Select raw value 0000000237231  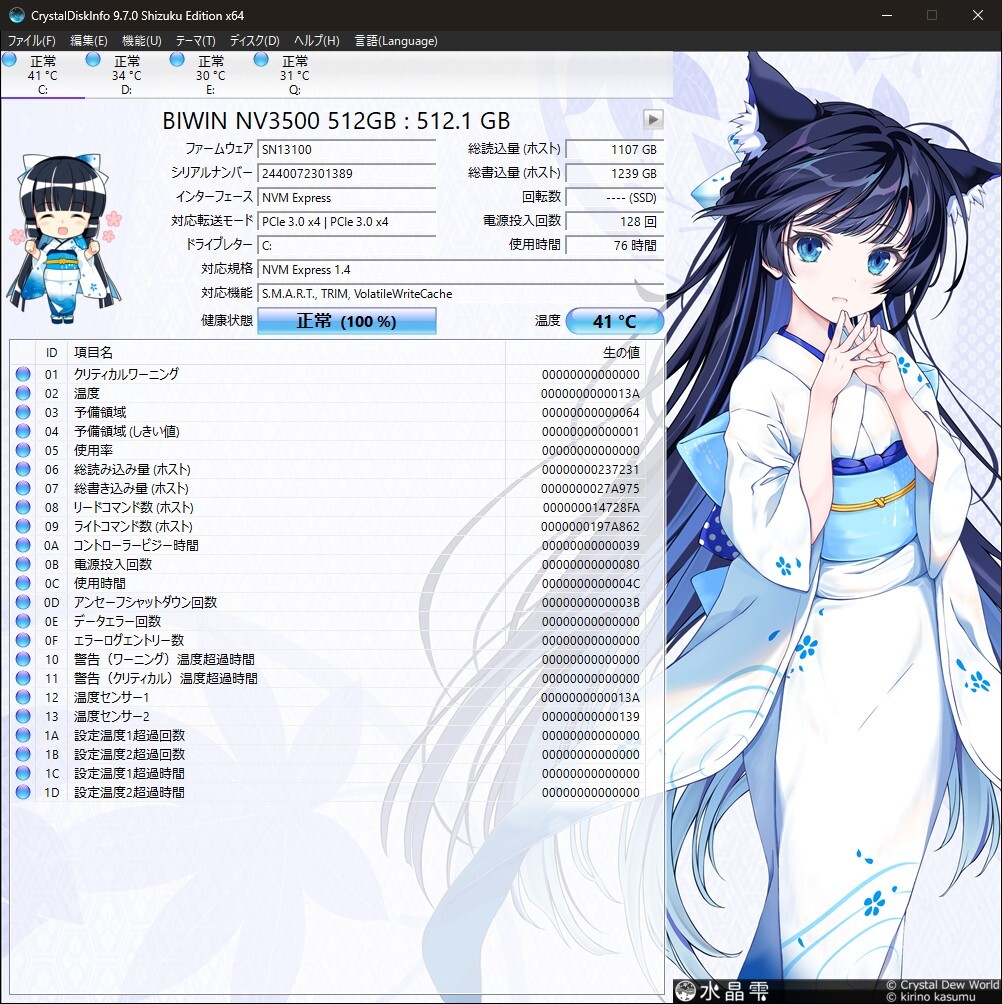pos(590,469)
